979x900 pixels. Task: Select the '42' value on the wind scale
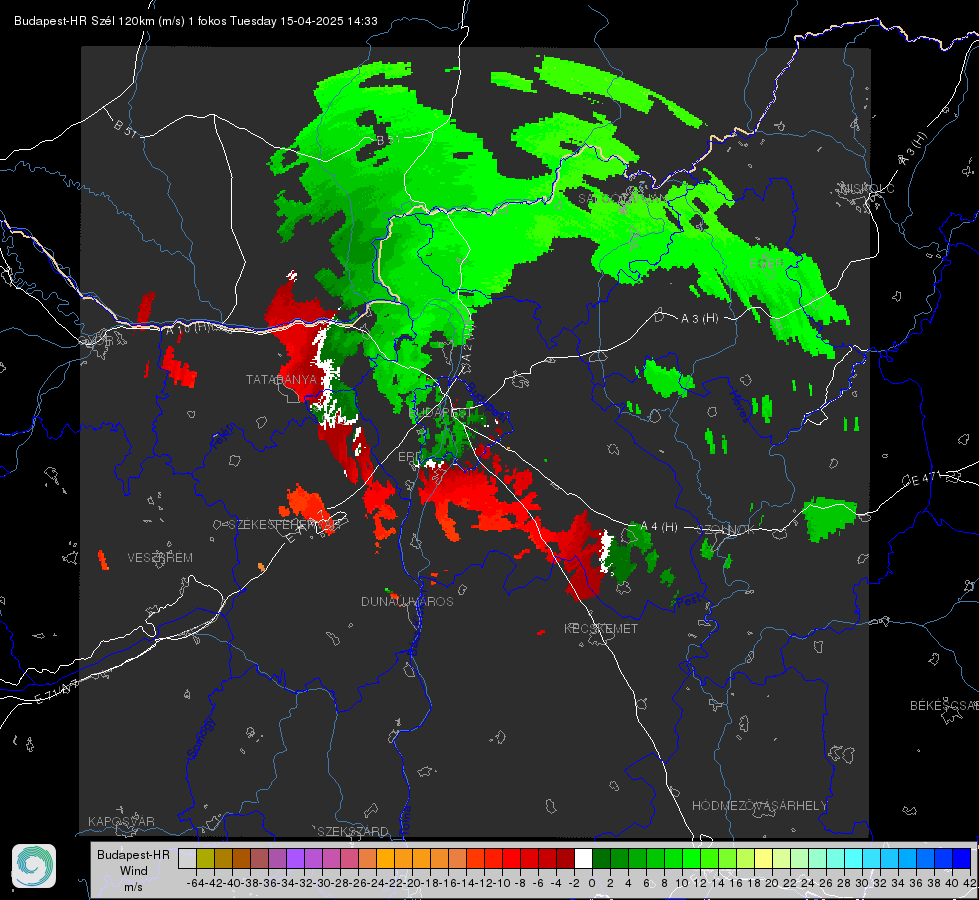coord(969,883)
